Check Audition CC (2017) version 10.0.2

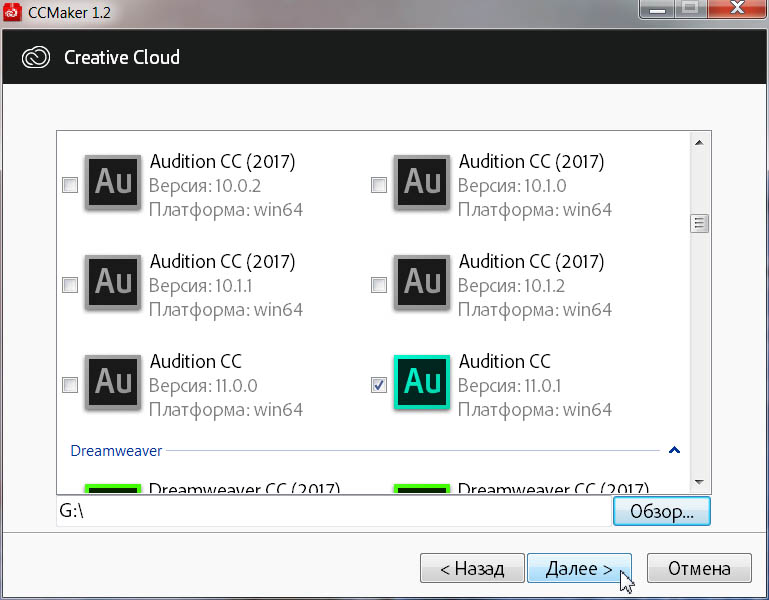70,185
